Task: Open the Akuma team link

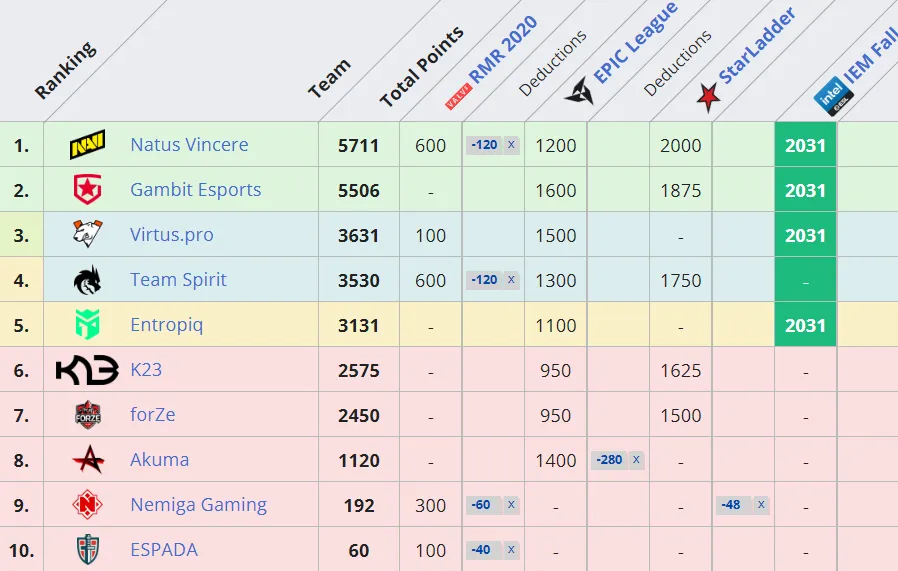Action: point(160,459)
